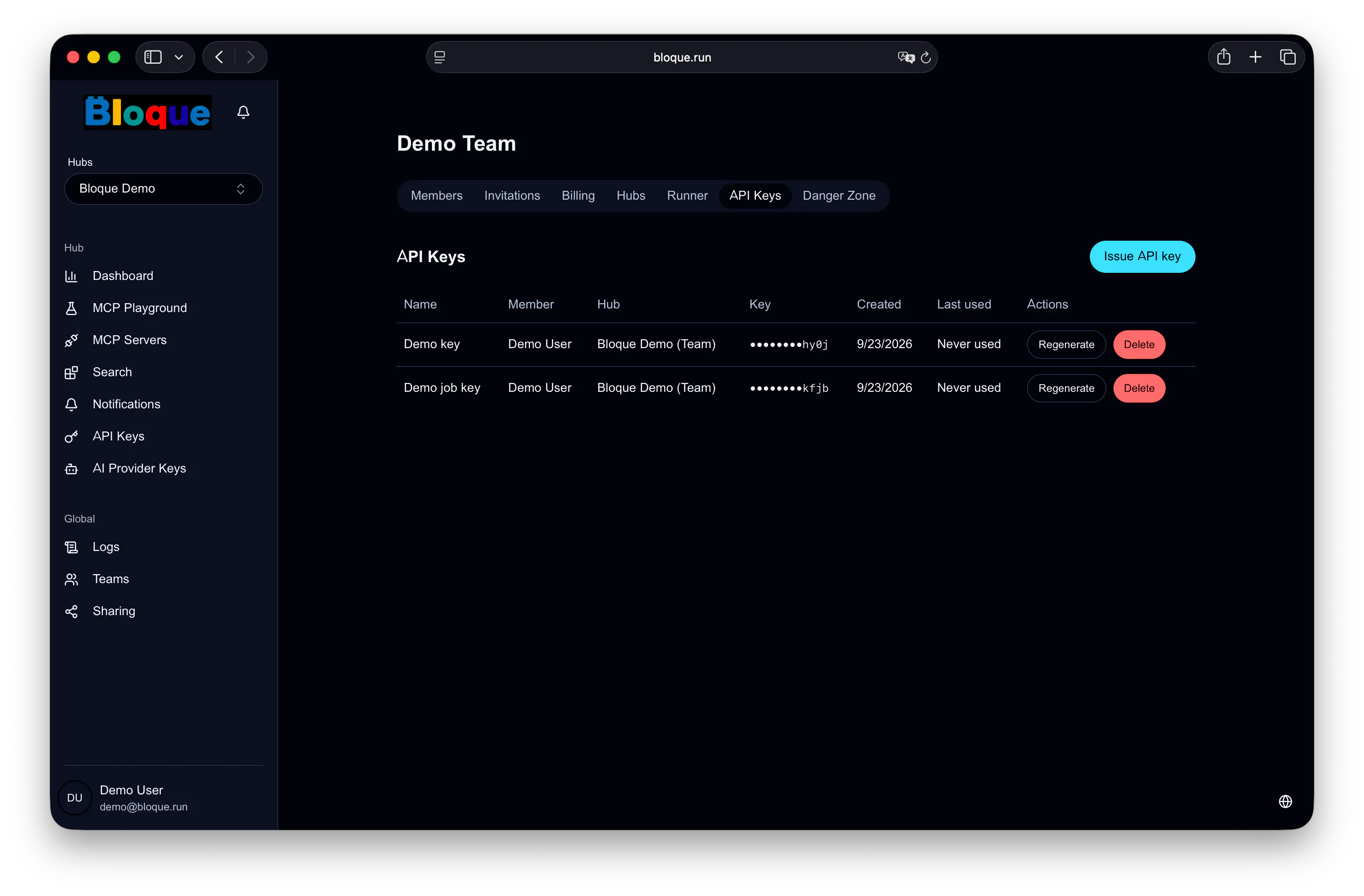
Task: Open the Danger Zone tab
Action: point(839,196)
